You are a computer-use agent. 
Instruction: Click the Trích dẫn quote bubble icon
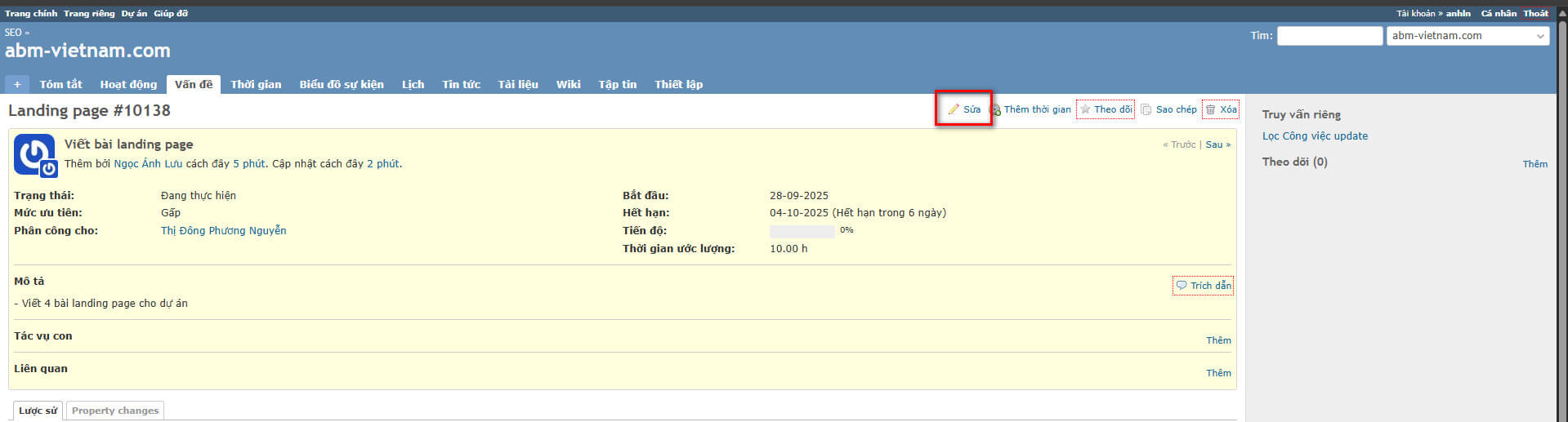[1182, 286]
